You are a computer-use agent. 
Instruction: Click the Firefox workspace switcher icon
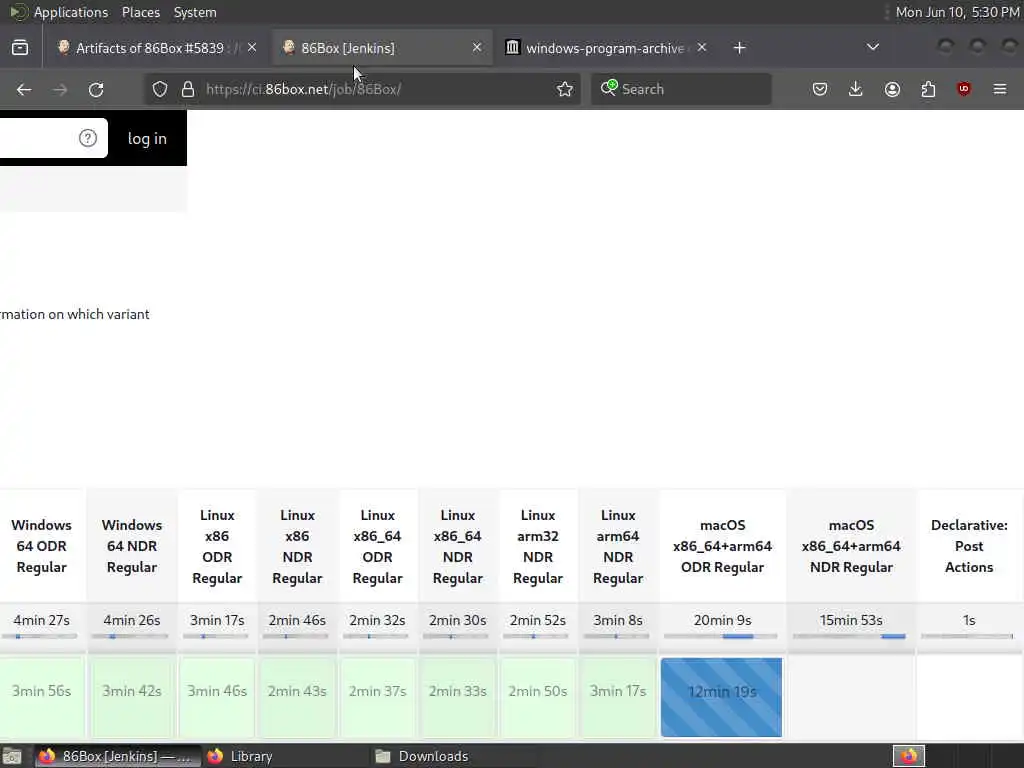(x=909, y=756)
